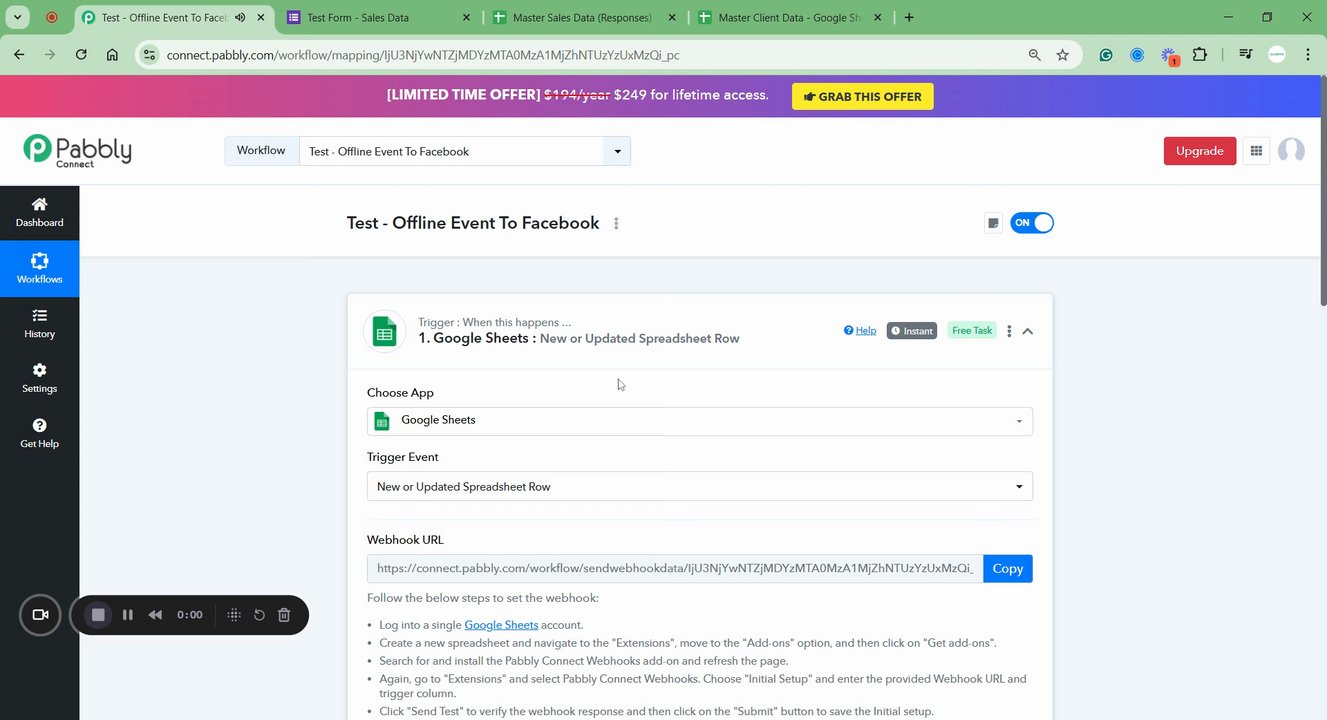Open the Chrome three-dot menu

(1308, 55)
